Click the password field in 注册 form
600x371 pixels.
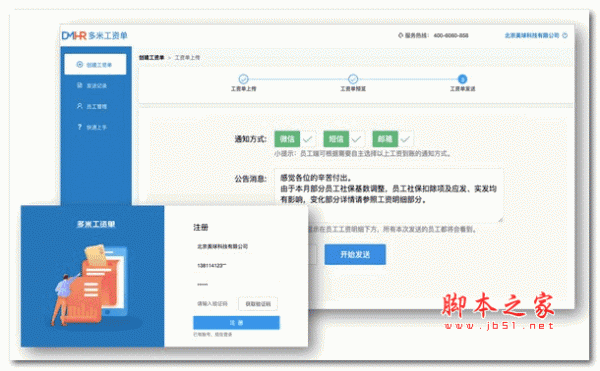(x=237, y=285)
